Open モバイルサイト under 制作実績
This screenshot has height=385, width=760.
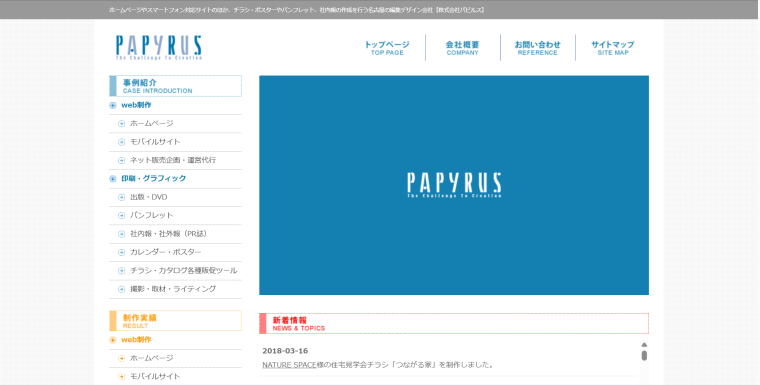click(x=155, y=377)
